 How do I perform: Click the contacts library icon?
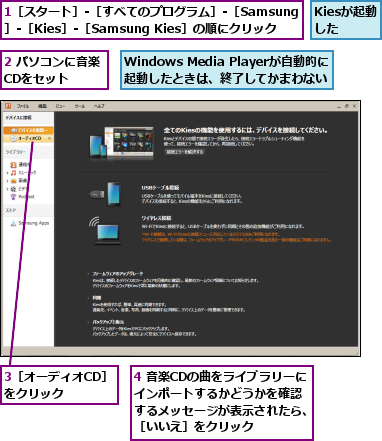point(13,165)
